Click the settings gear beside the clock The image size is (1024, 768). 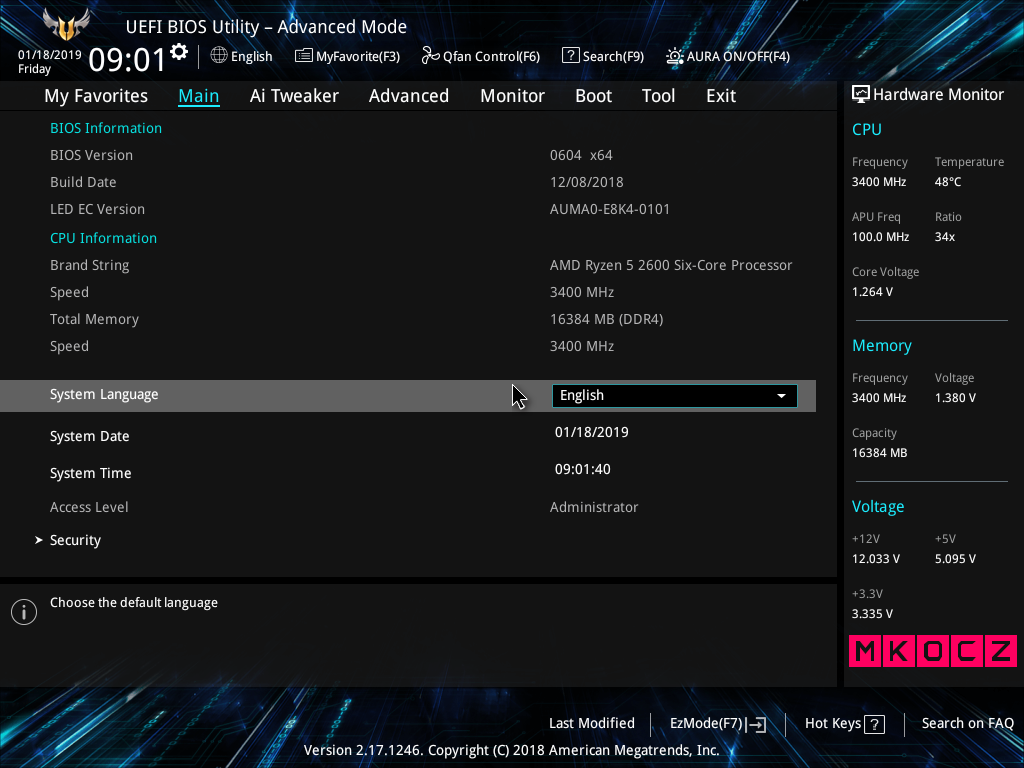[179, 52]
